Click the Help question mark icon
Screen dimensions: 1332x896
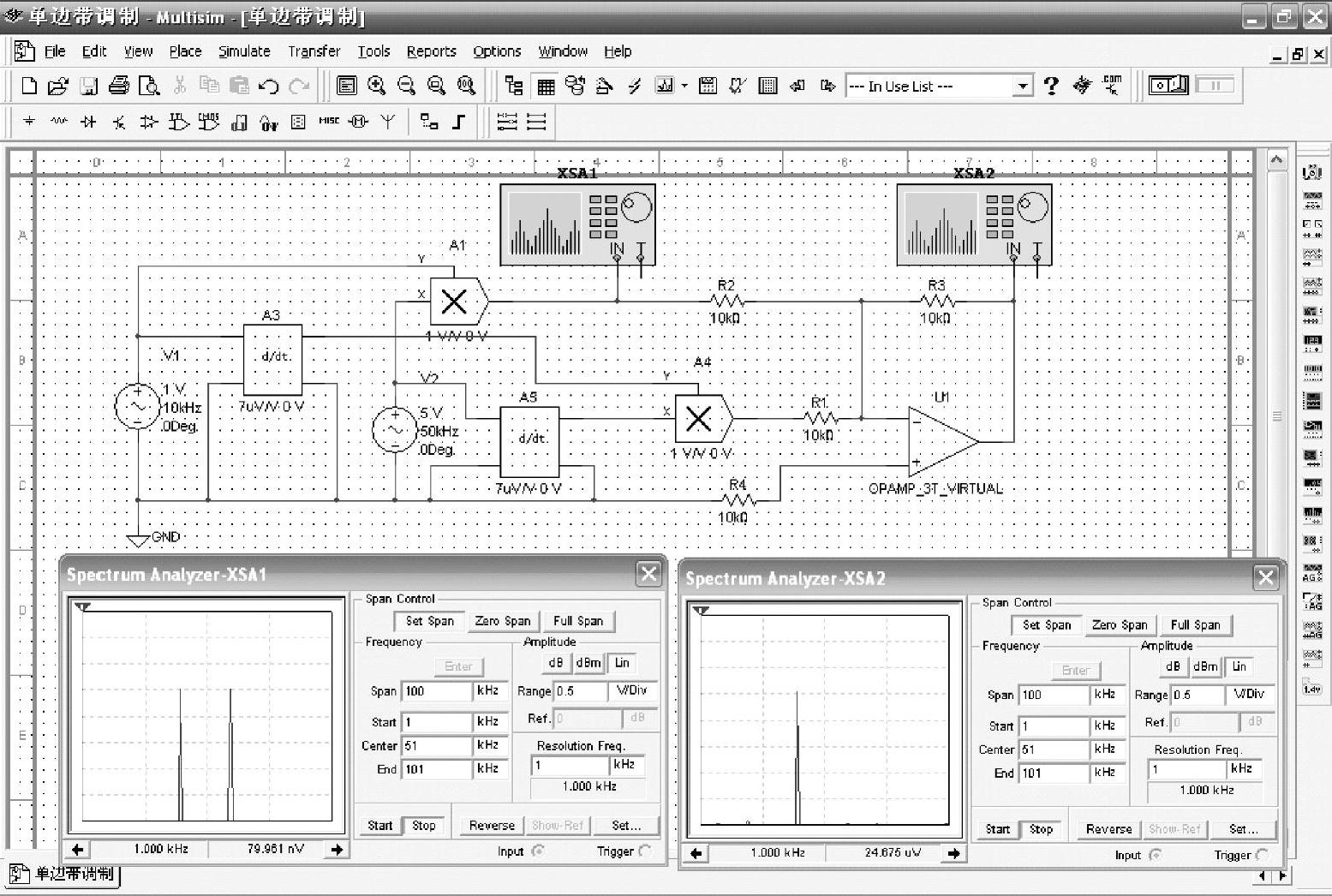(x=1051, y=86)
